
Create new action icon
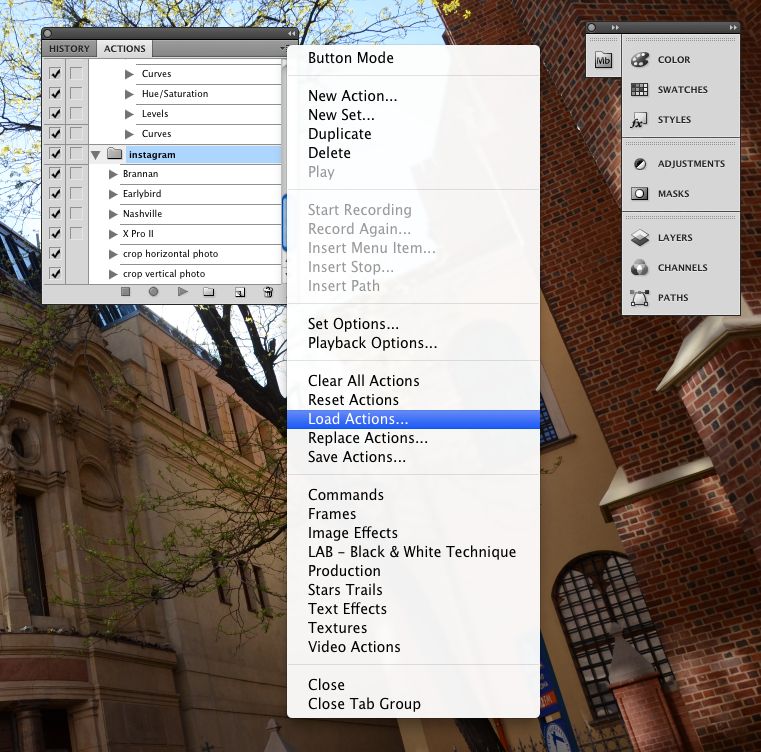point(240,292)
